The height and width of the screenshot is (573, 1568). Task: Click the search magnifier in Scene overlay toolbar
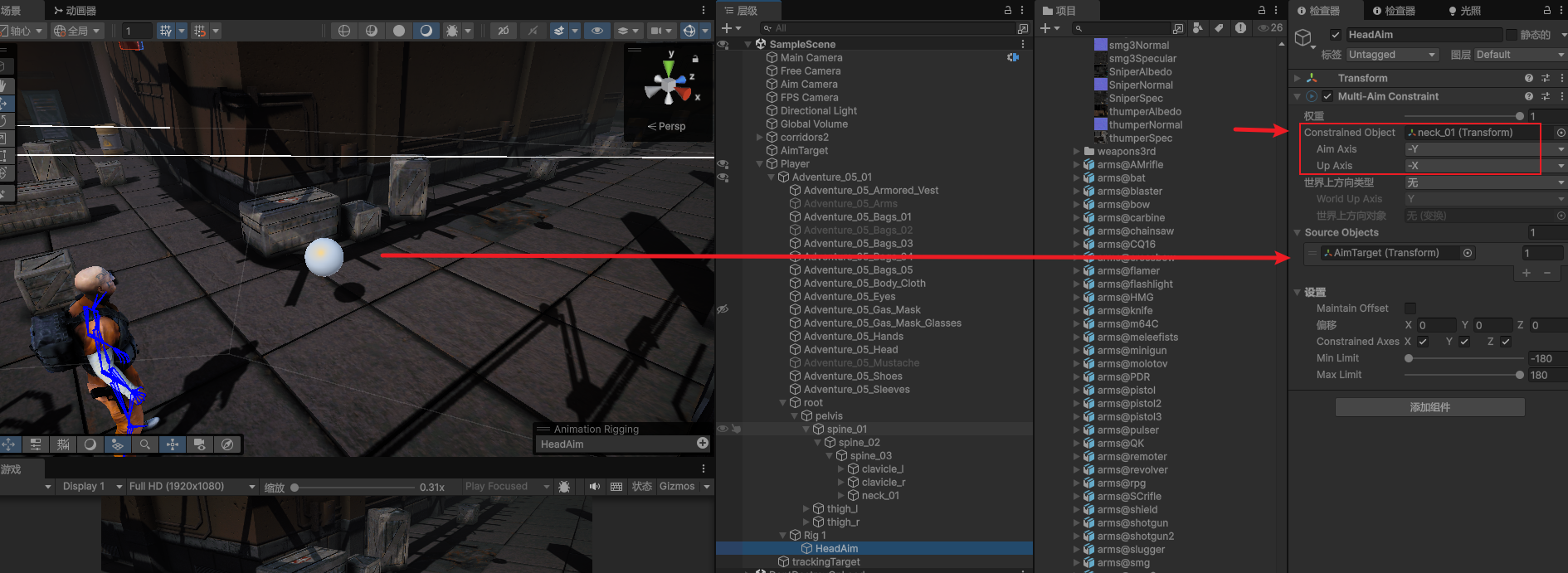[145, 444]
